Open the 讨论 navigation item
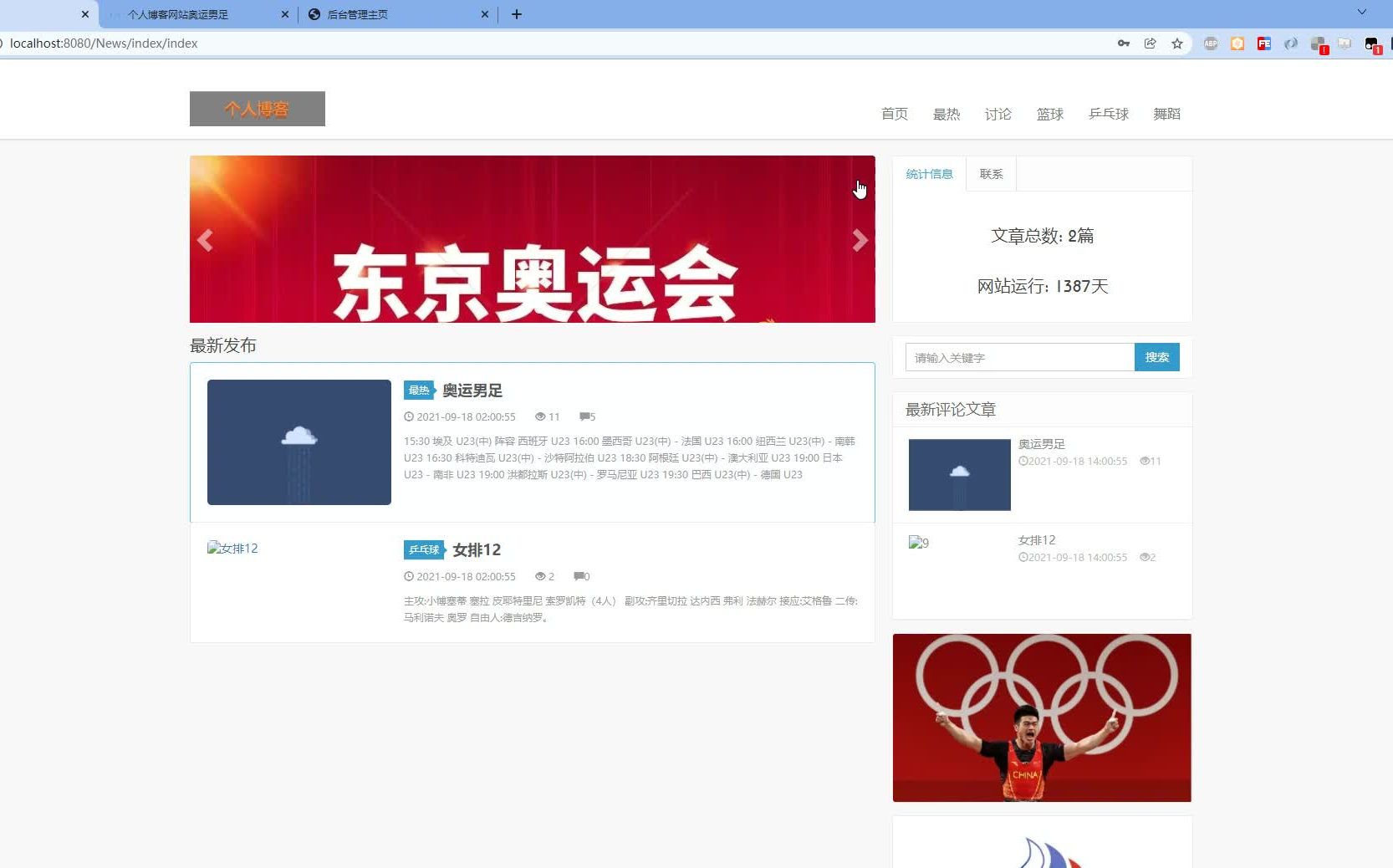The image size is (1393, 868). 998,114
